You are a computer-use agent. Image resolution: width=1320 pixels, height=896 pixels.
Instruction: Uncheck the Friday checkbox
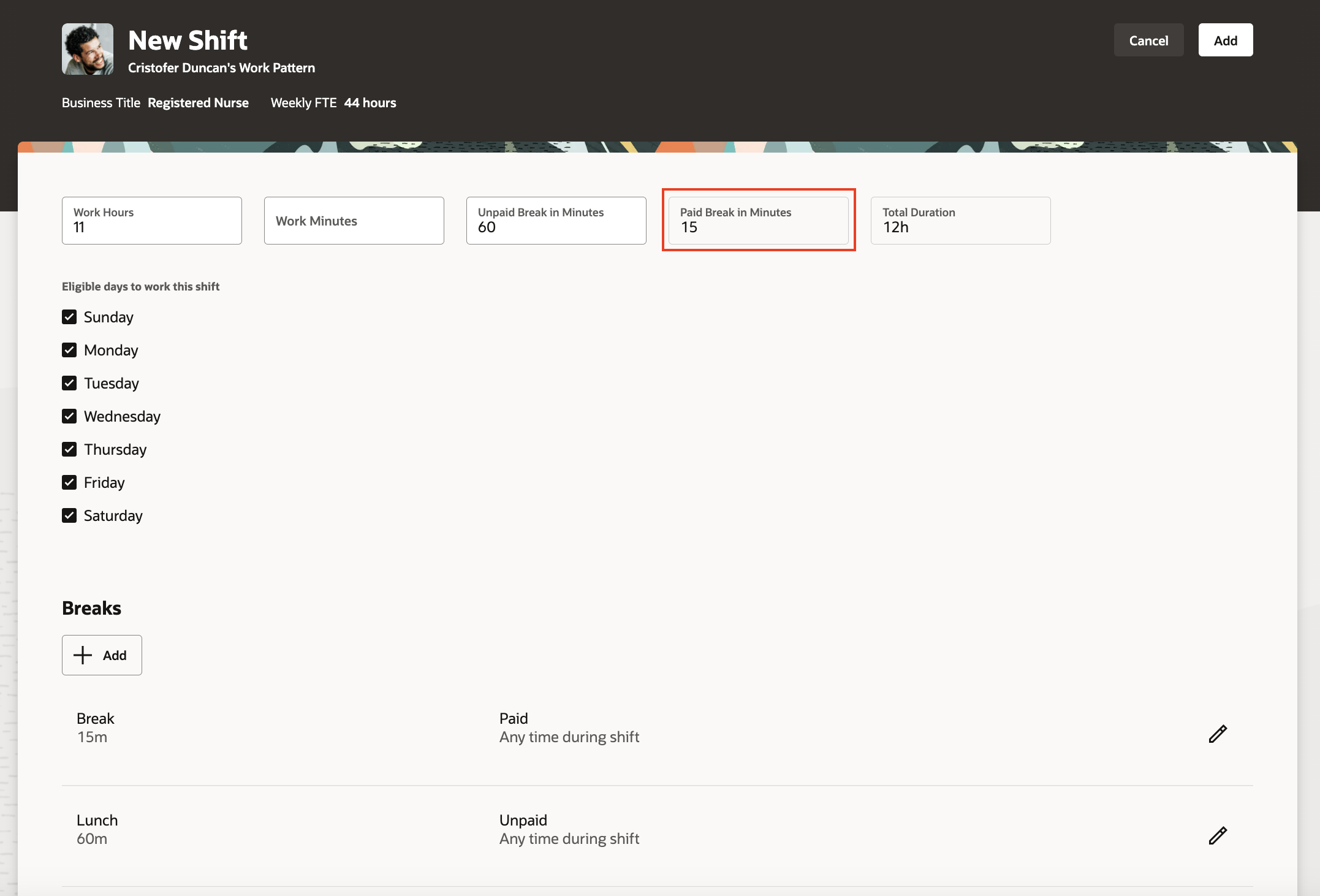point(69,482)
